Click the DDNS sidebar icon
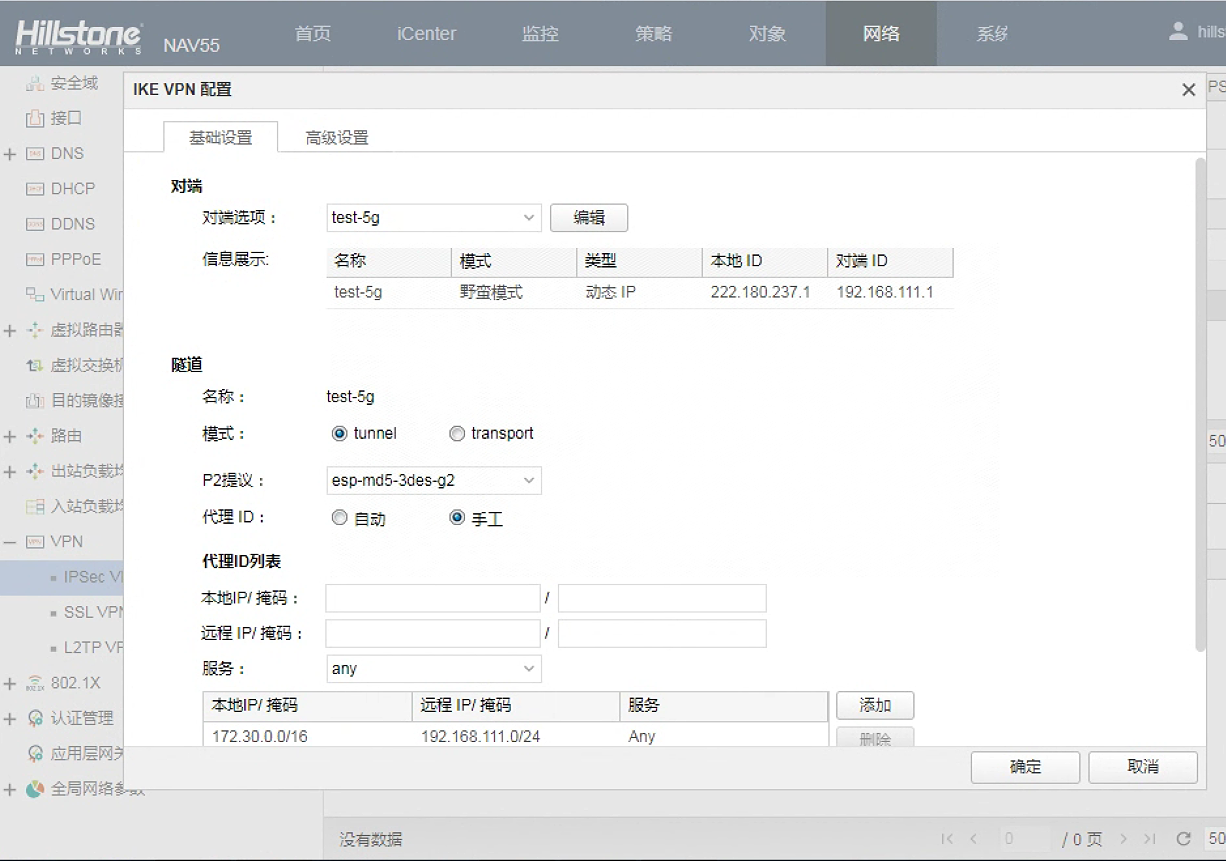Screen dimensions: 1226x861 point(35,224)
